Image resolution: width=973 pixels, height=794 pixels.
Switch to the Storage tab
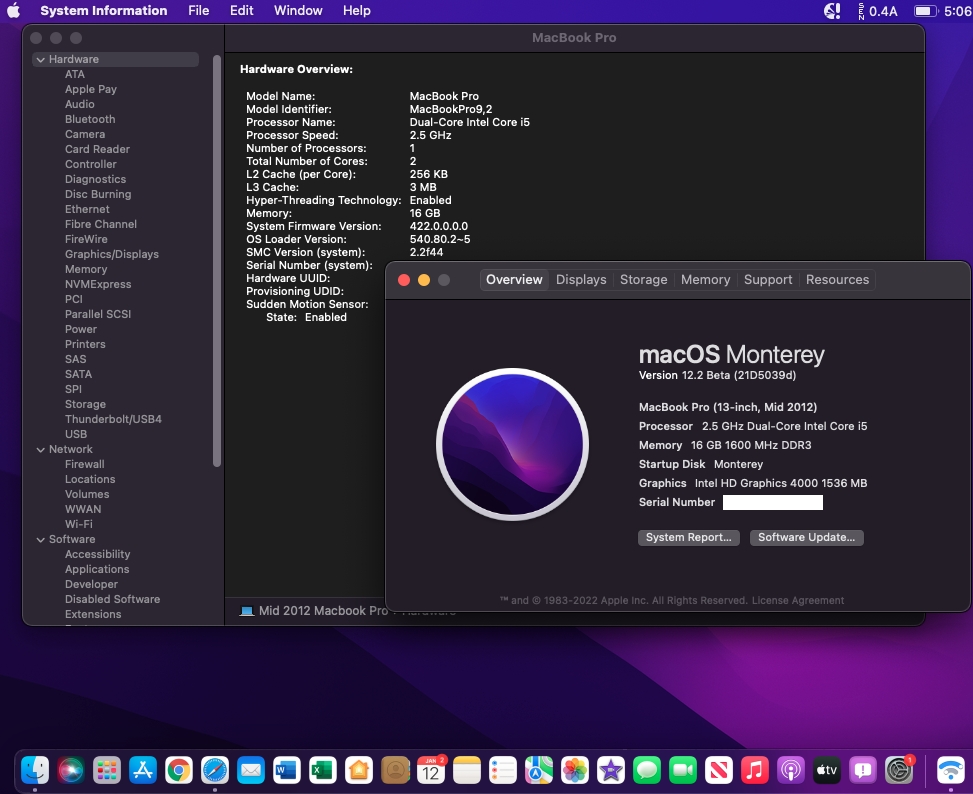(x=643, y=280)
